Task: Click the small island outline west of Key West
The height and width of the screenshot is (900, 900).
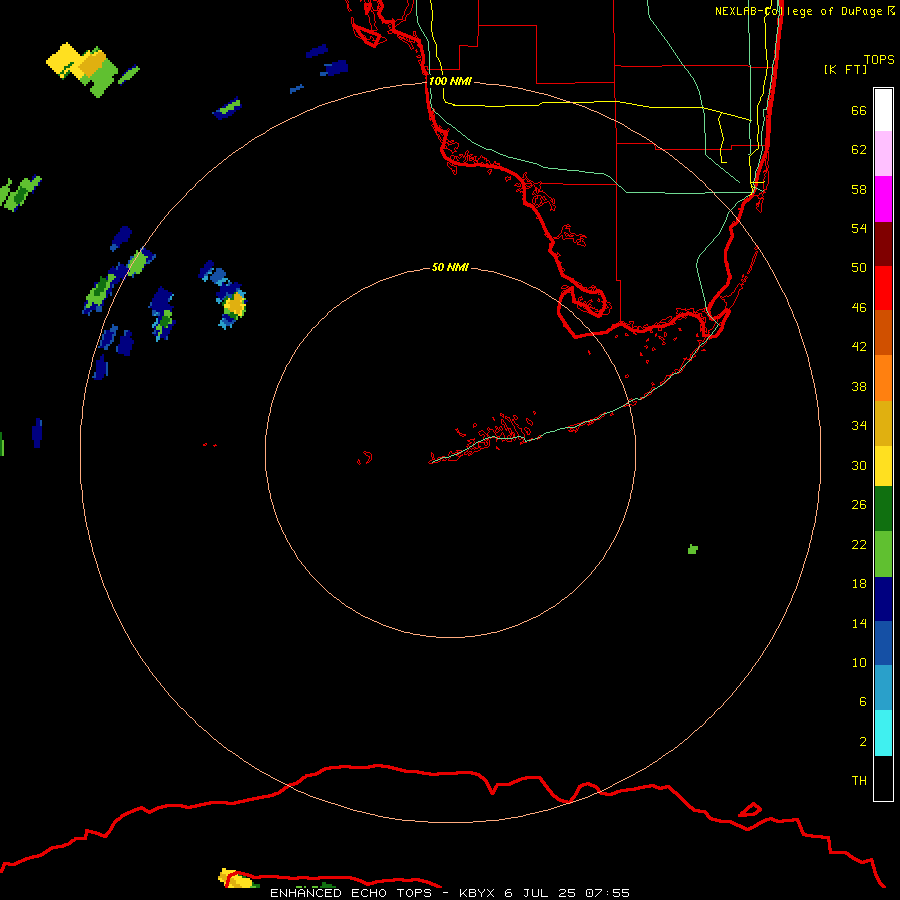Action: (365, 458)
